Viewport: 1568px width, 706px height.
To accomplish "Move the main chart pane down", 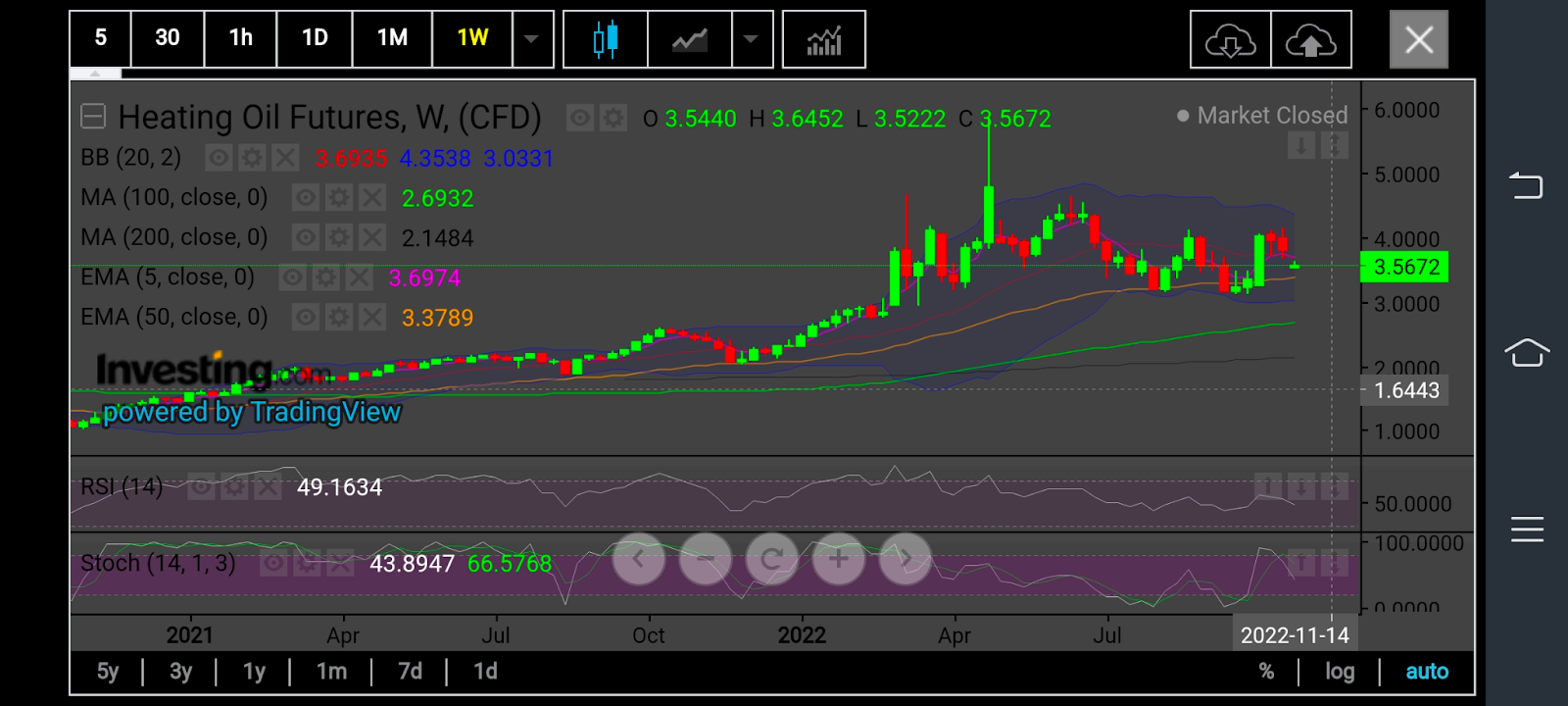I will 1301,146.
